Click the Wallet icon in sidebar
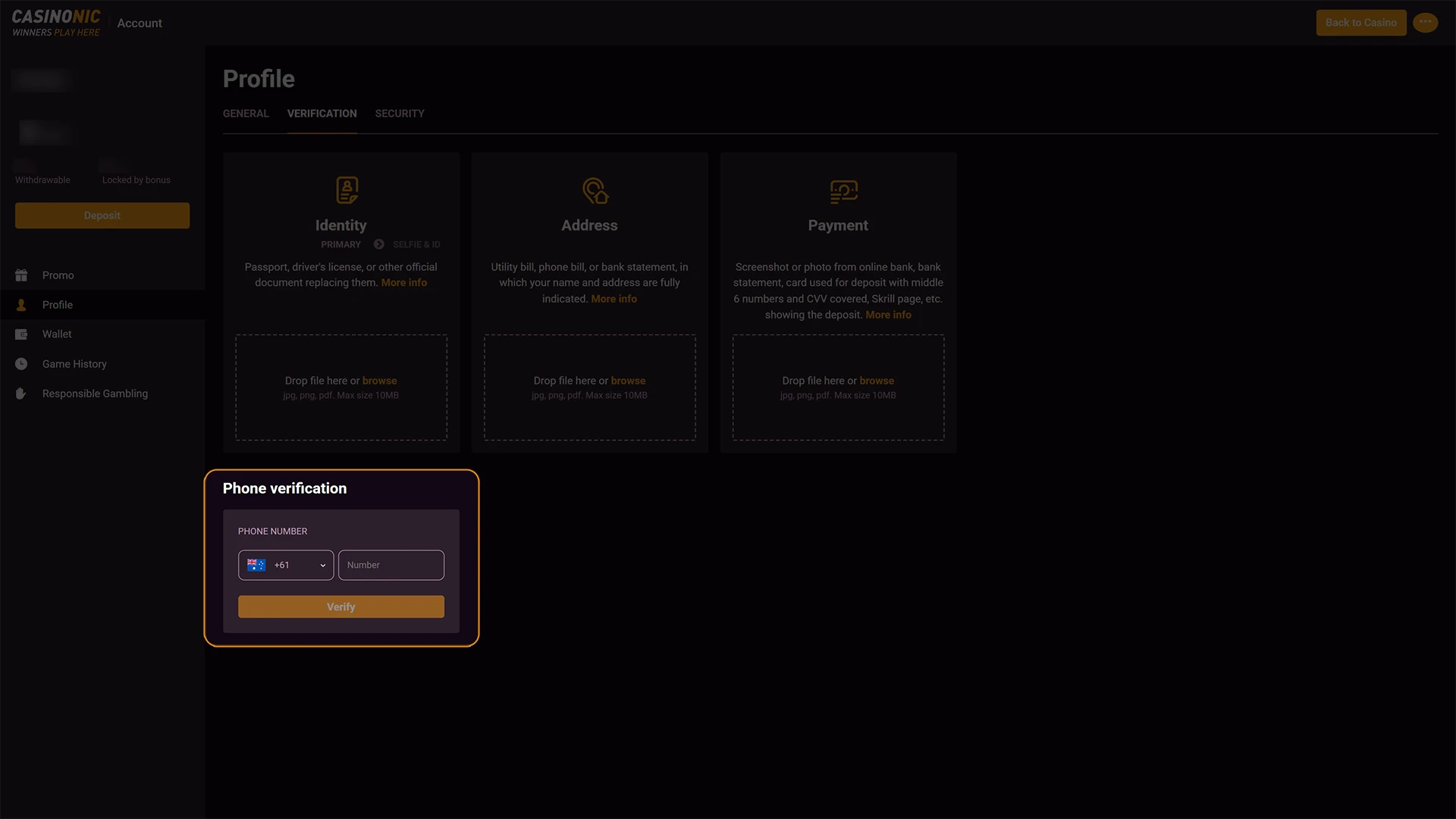The image size is (1456, 819). pyautogui.click(x=21, y=334)
